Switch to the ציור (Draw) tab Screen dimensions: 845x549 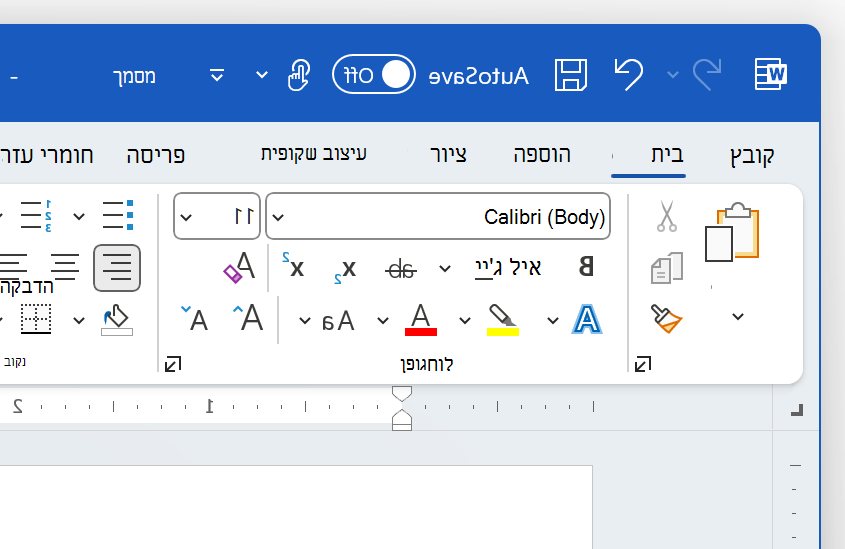[x=448, y=155]
